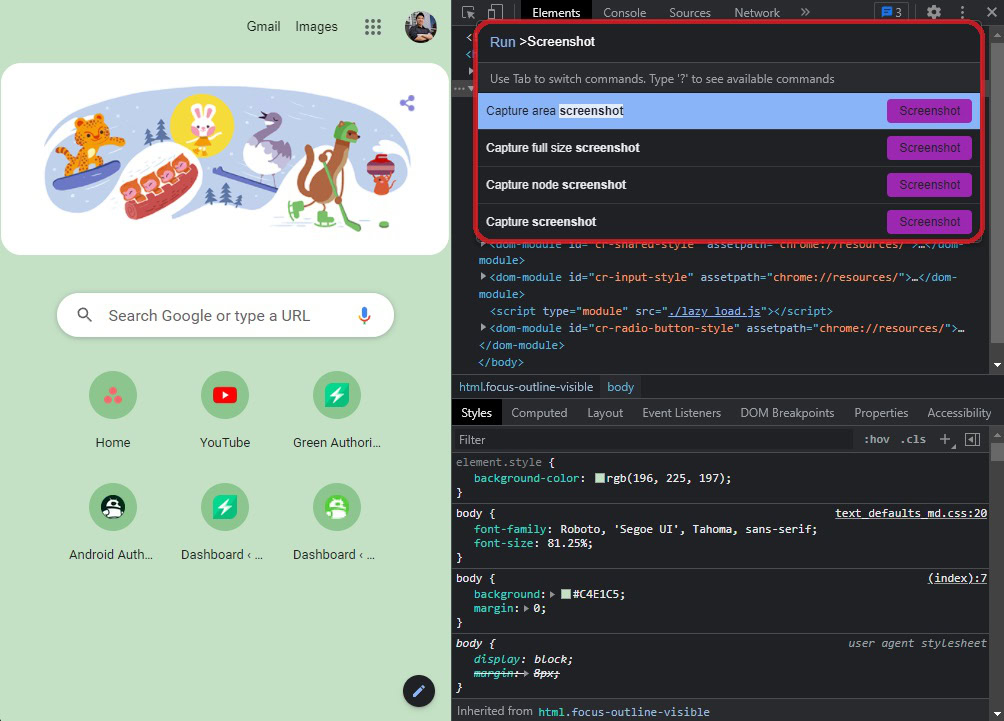Toggle element state :hov

(x=877, y=439)
